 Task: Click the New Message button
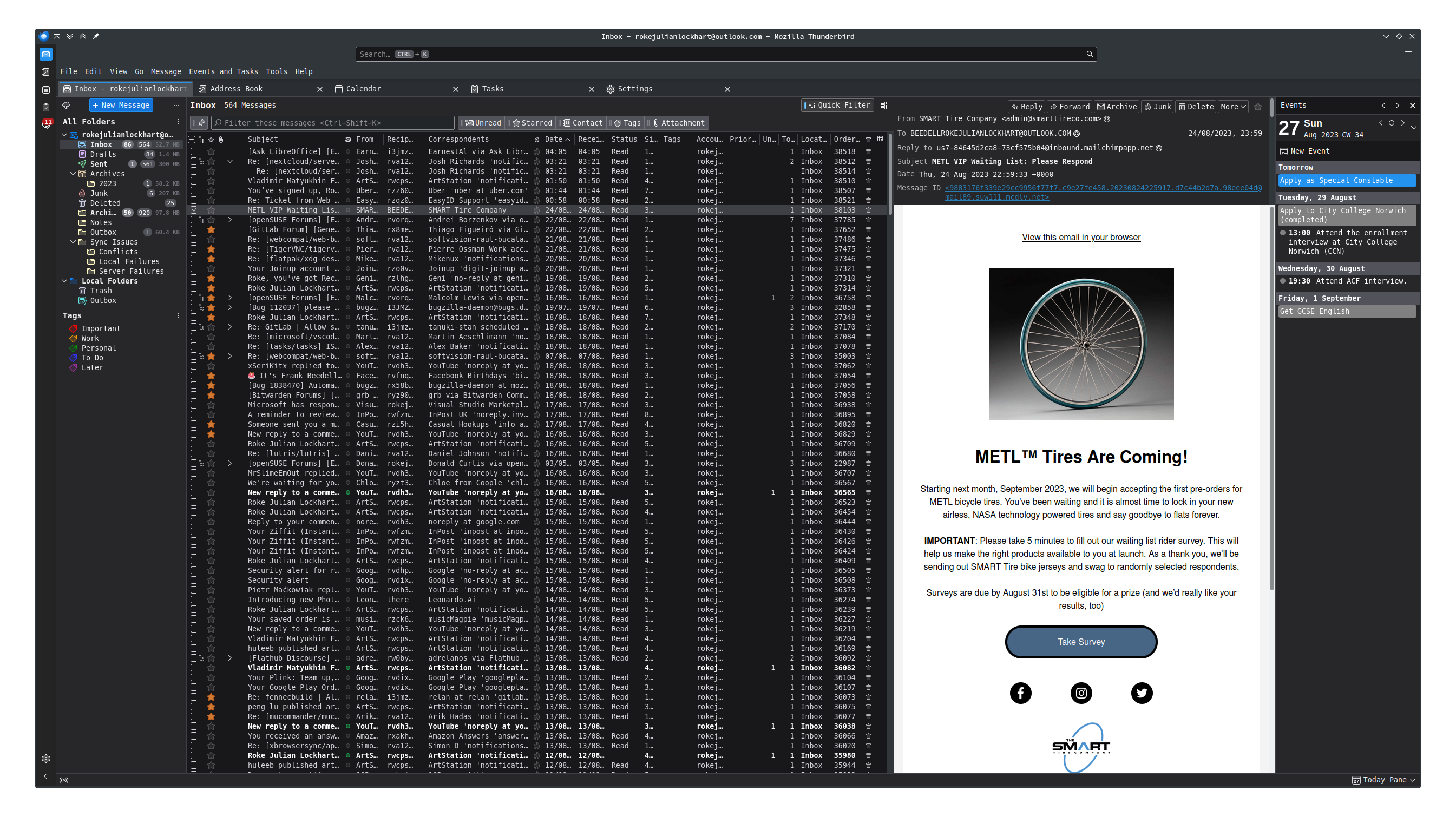coord(121,106)
